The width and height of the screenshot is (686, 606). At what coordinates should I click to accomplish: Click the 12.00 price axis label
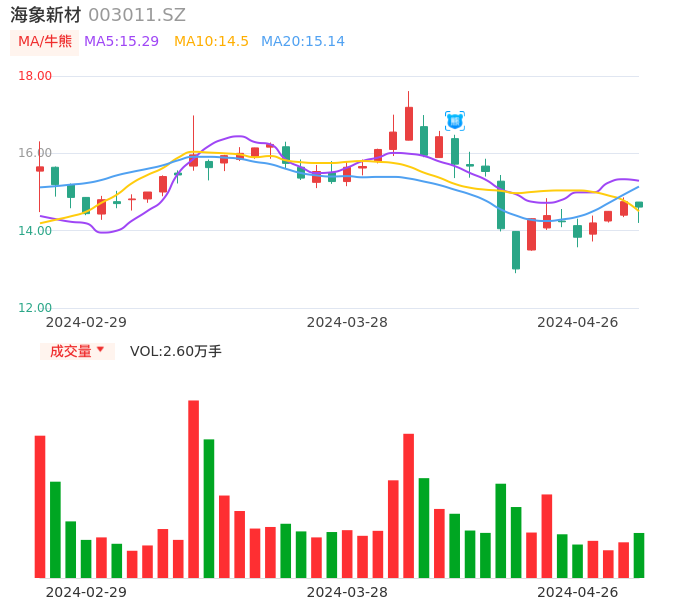35,308
